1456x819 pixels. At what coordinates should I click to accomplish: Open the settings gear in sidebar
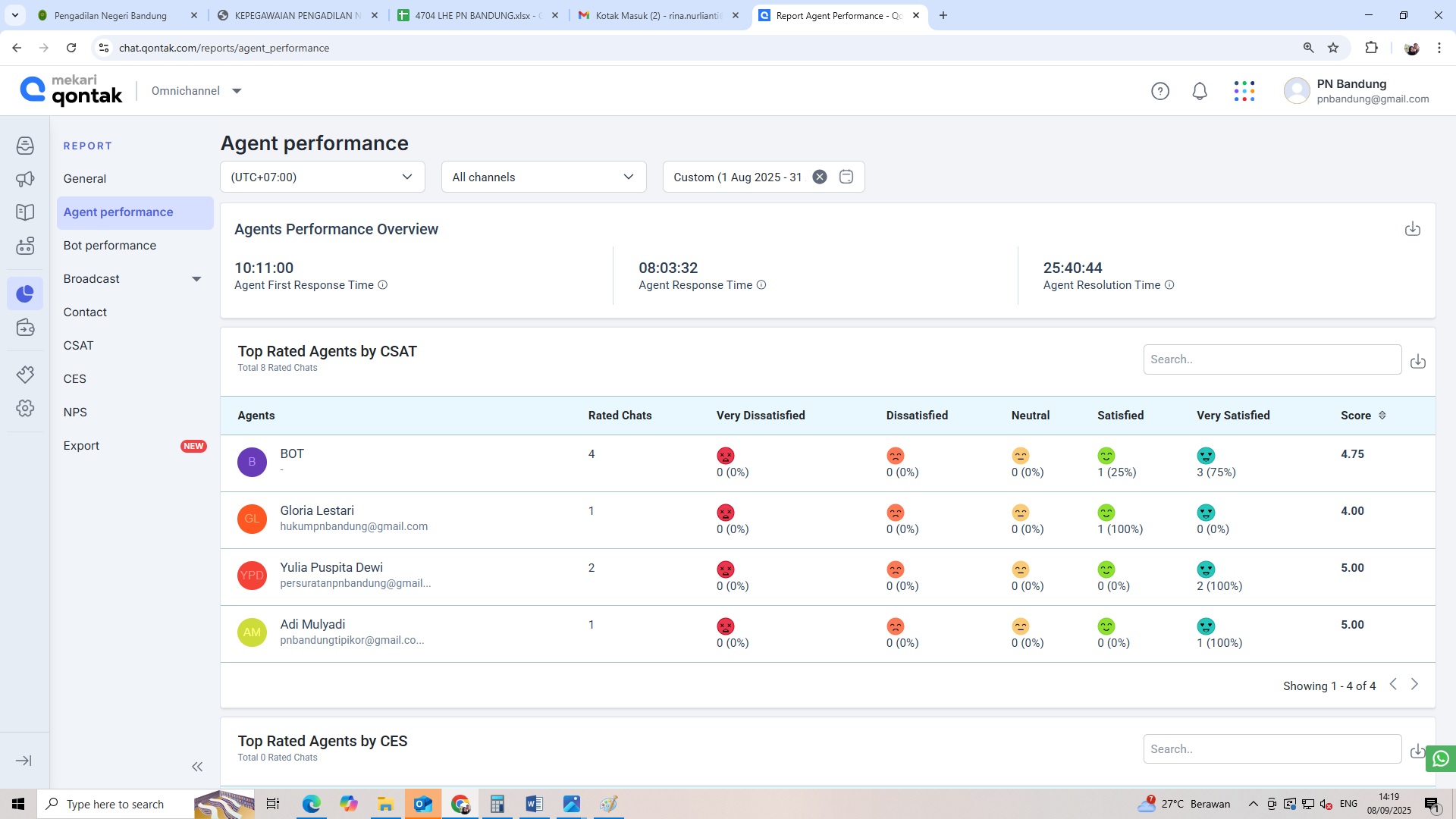25,408
